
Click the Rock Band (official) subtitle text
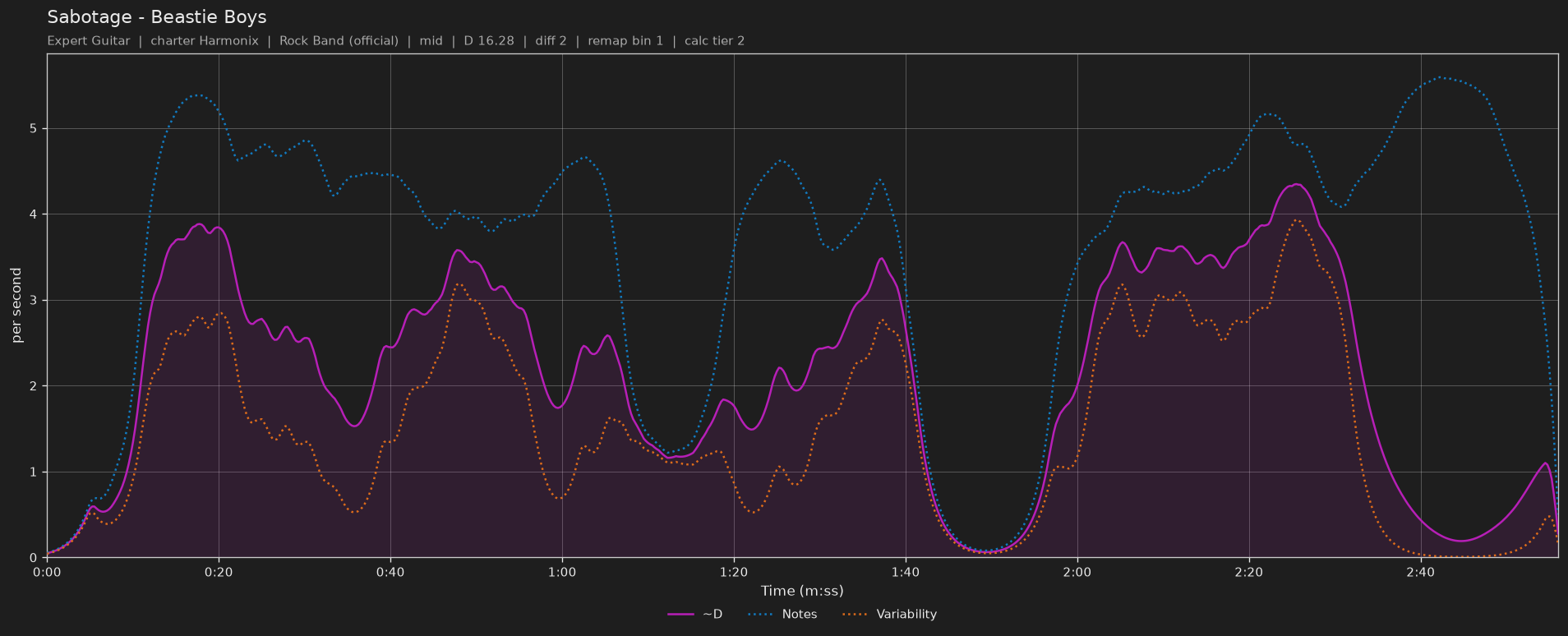click(339, 41)
